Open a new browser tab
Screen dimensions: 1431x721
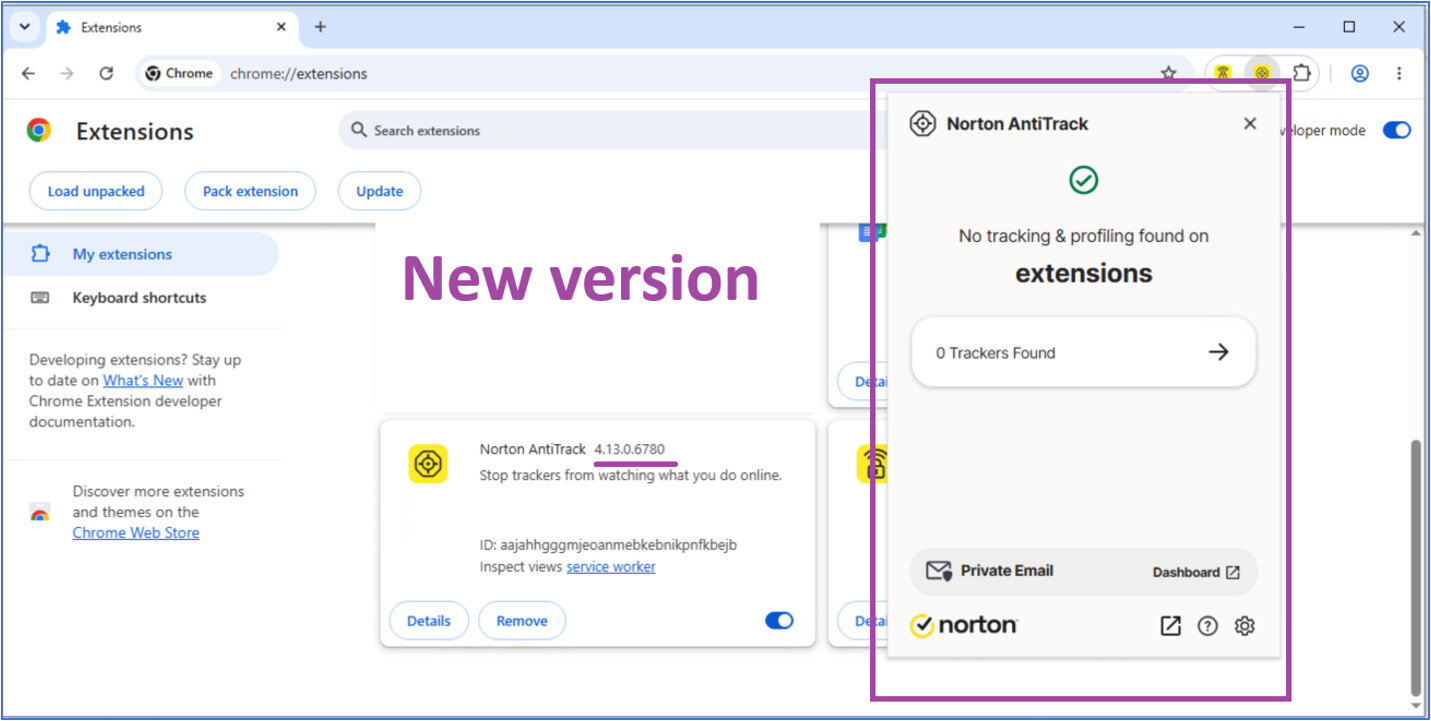tap(320, 27)
